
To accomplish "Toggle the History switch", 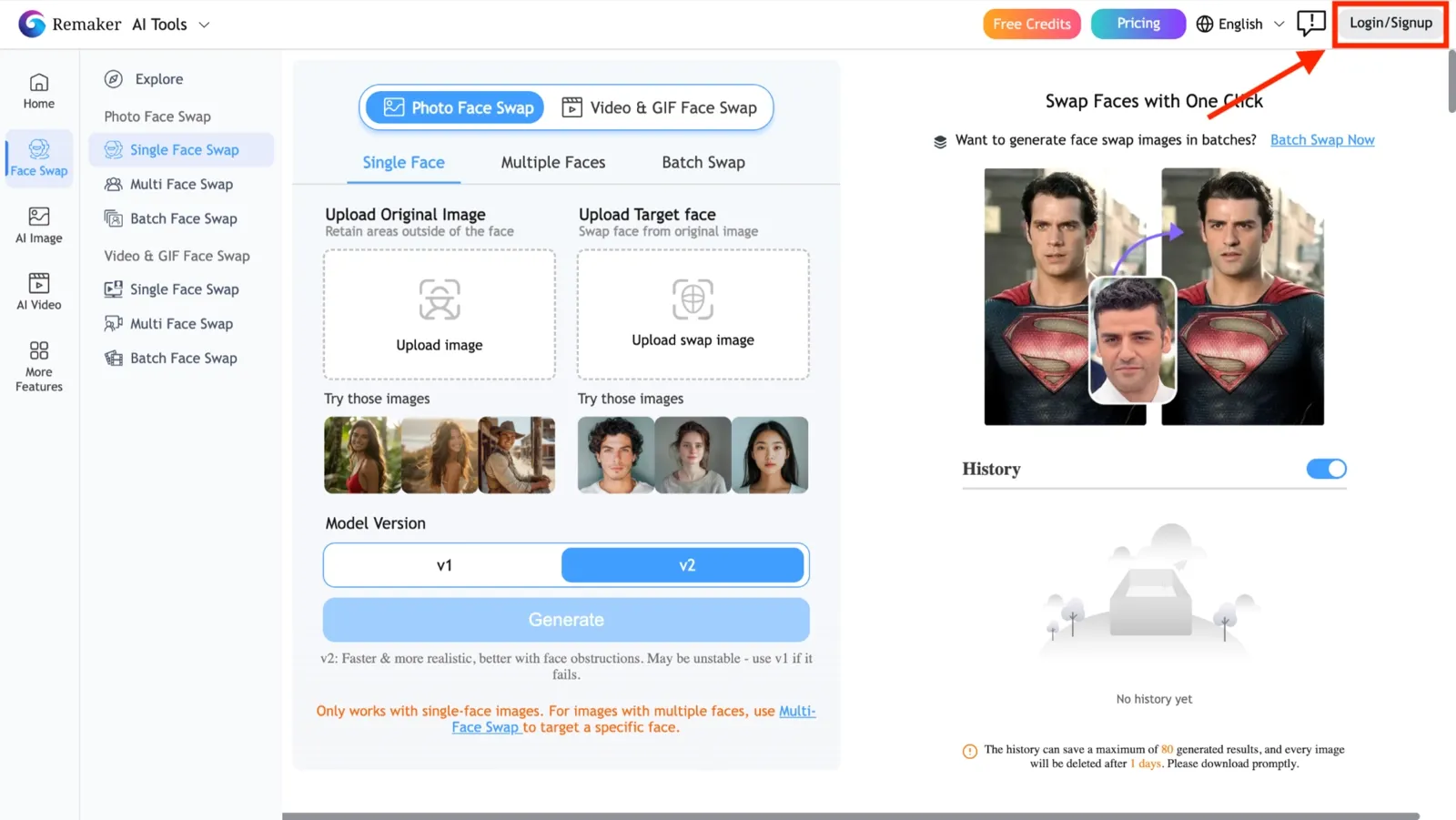I will [1327, 469].
